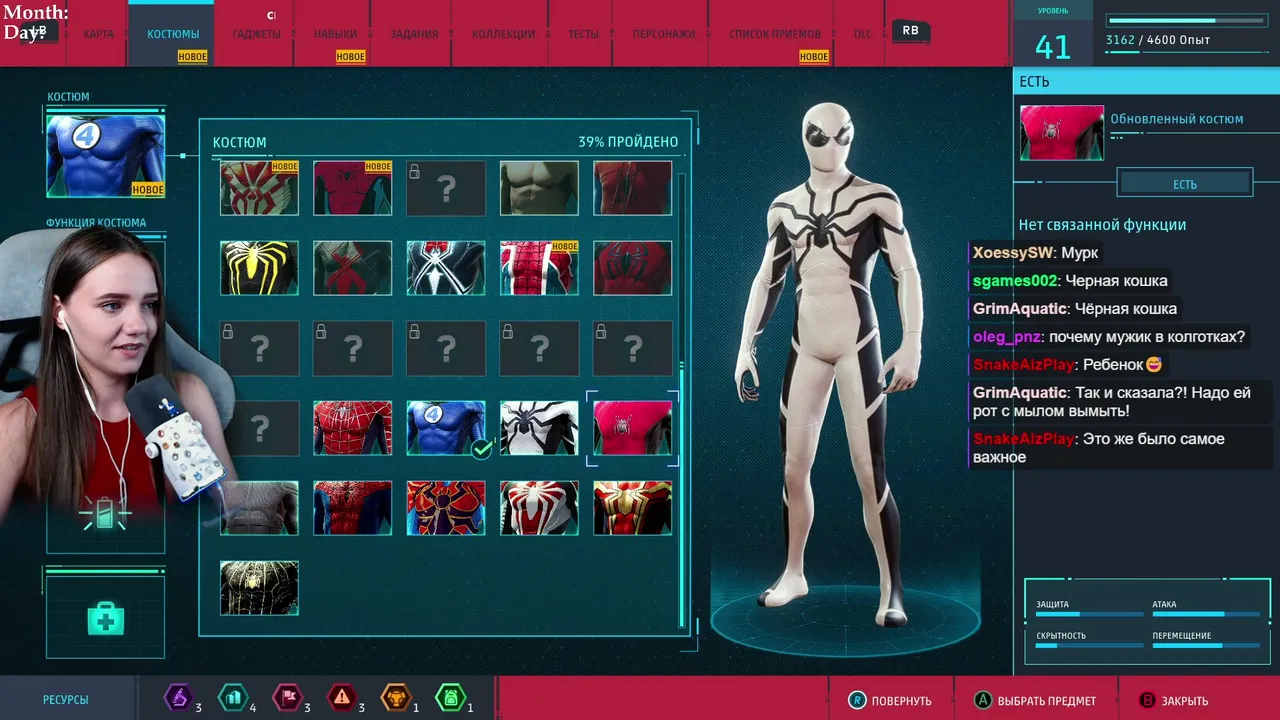The width and height of the screenshot is (1280, 720).
Task: Select the teal city buildings resource token
Action: [232, 697]
